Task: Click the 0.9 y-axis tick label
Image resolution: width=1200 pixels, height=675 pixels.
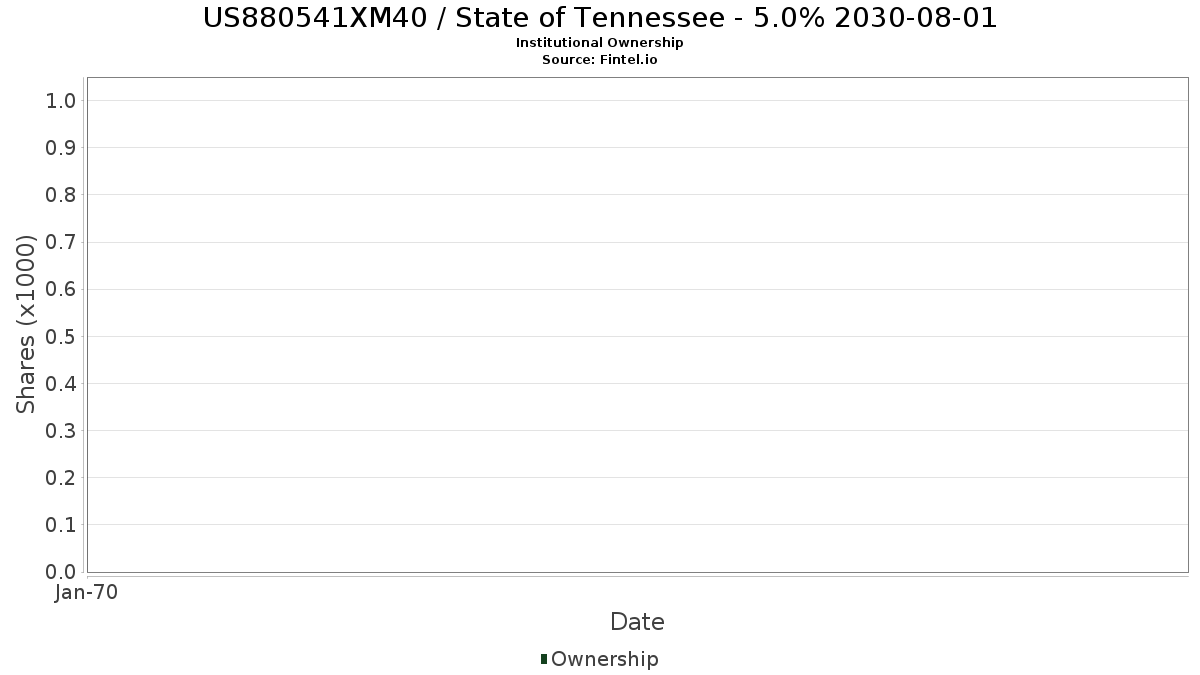Action: click(61, 147)
